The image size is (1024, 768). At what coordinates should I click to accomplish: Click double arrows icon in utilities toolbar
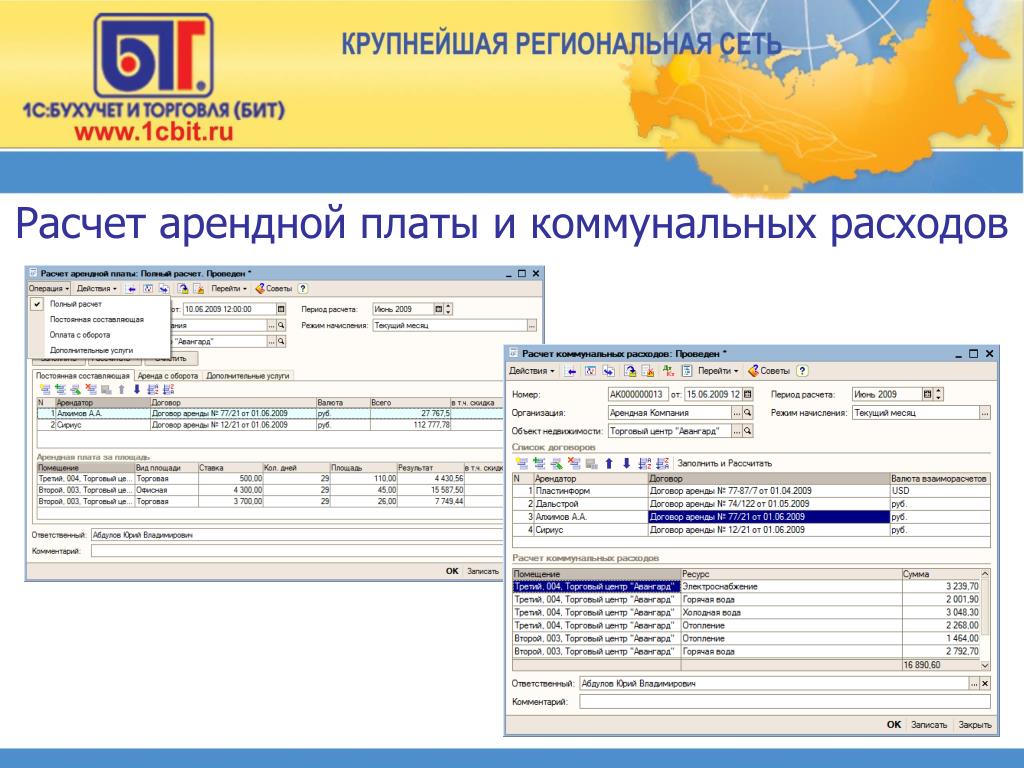click(609, 371)
